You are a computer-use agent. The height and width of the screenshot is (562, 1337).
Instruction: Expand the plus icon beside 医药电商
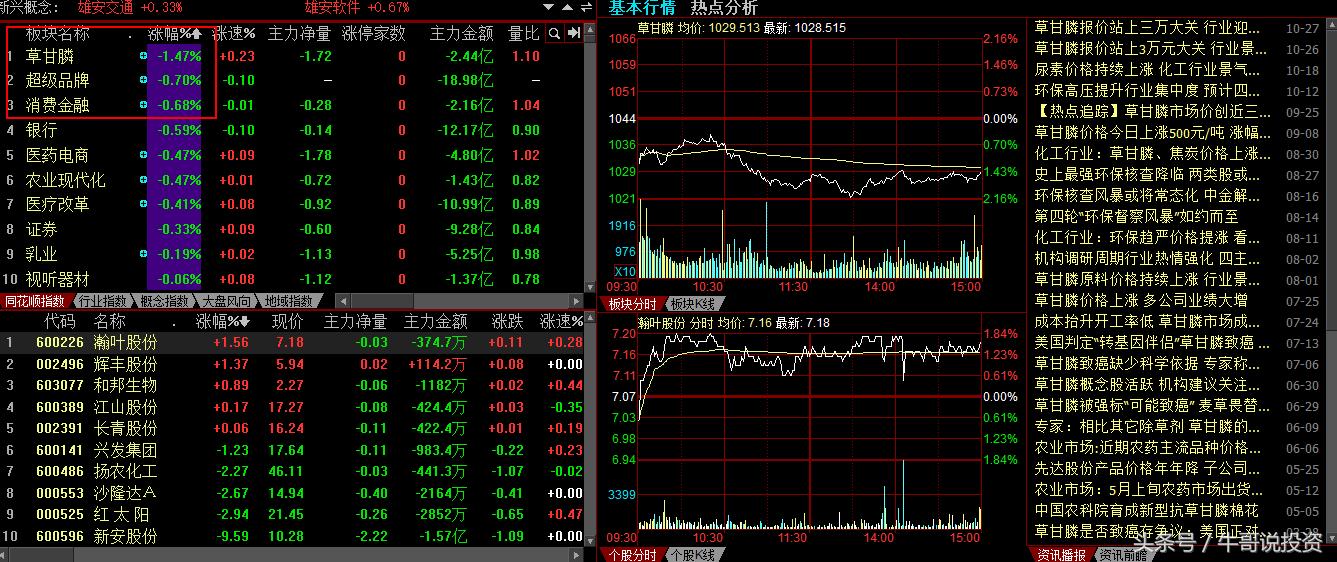[143, 155]
